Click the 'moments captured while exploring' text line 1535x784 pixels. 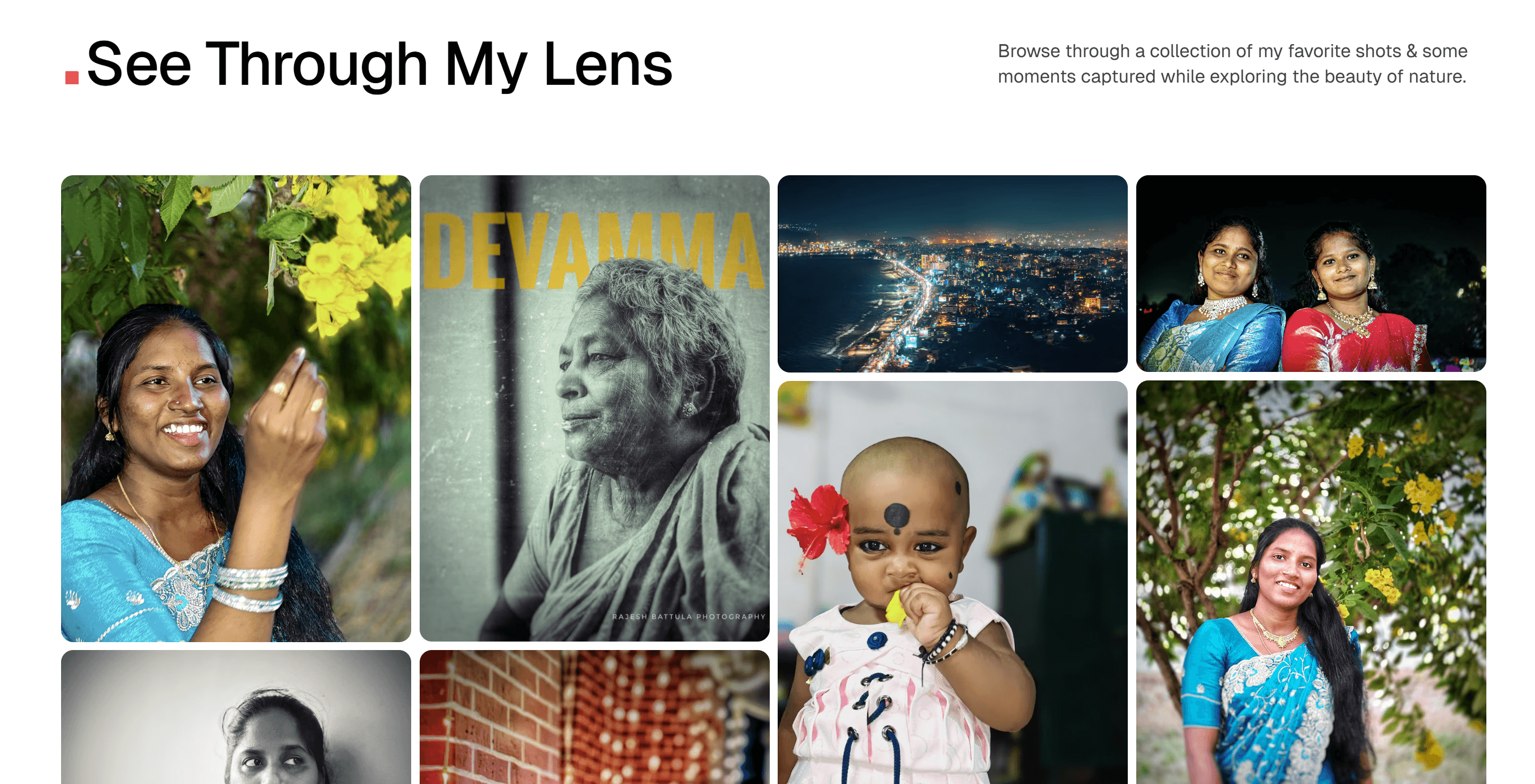(x=1232, y=77)
